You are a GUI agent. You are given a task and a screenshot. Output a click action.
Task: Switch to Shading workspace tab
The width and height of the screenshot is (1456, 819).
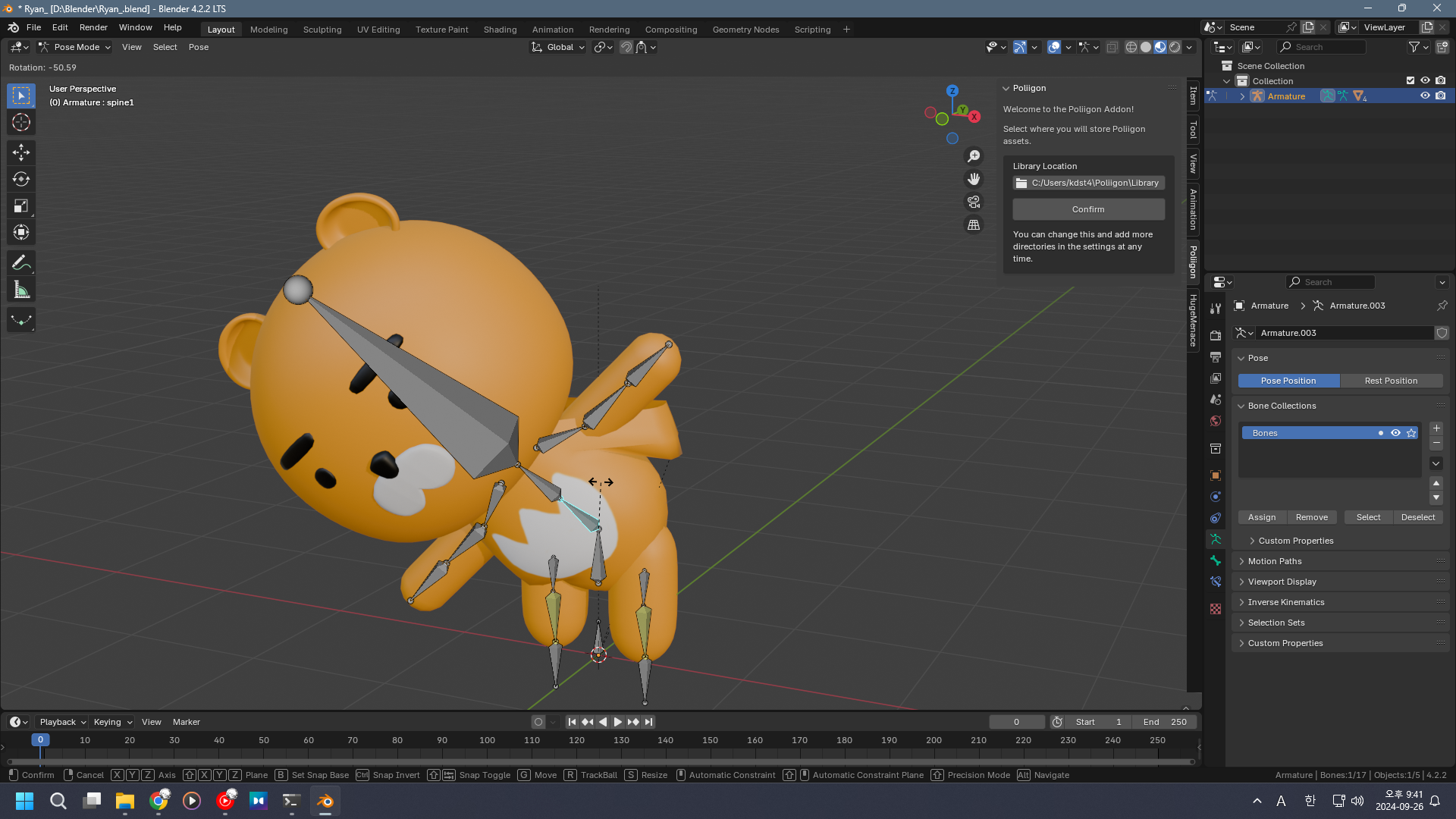pos(500,30)
